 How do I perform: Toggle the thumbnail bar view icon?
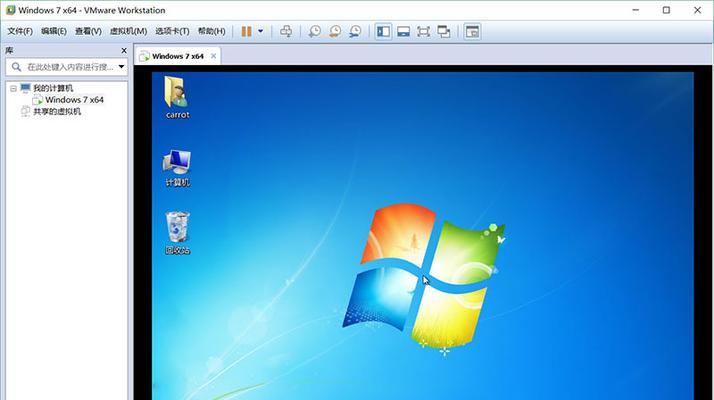403,31
